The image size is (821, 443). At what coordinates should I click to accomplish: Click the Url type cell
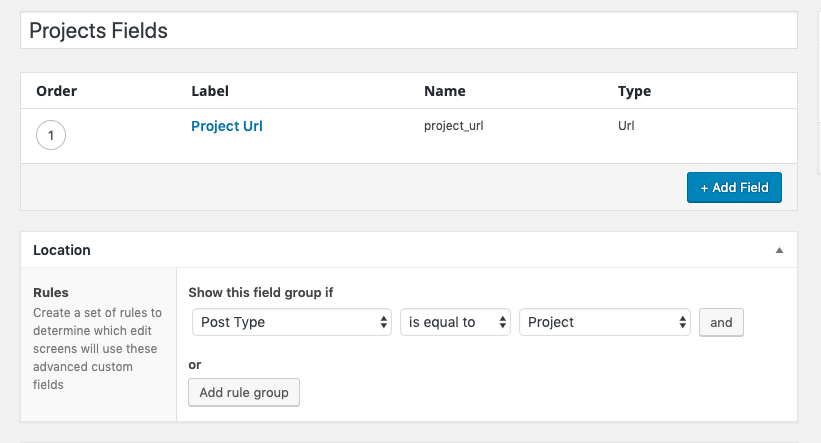click(626, 127)
